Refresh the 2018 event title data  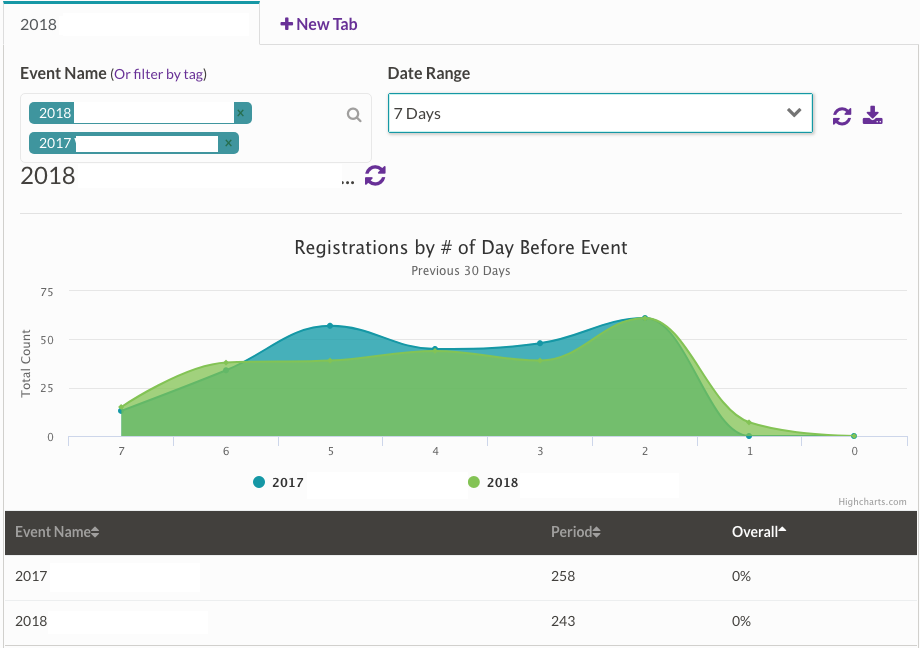(375, 176)
